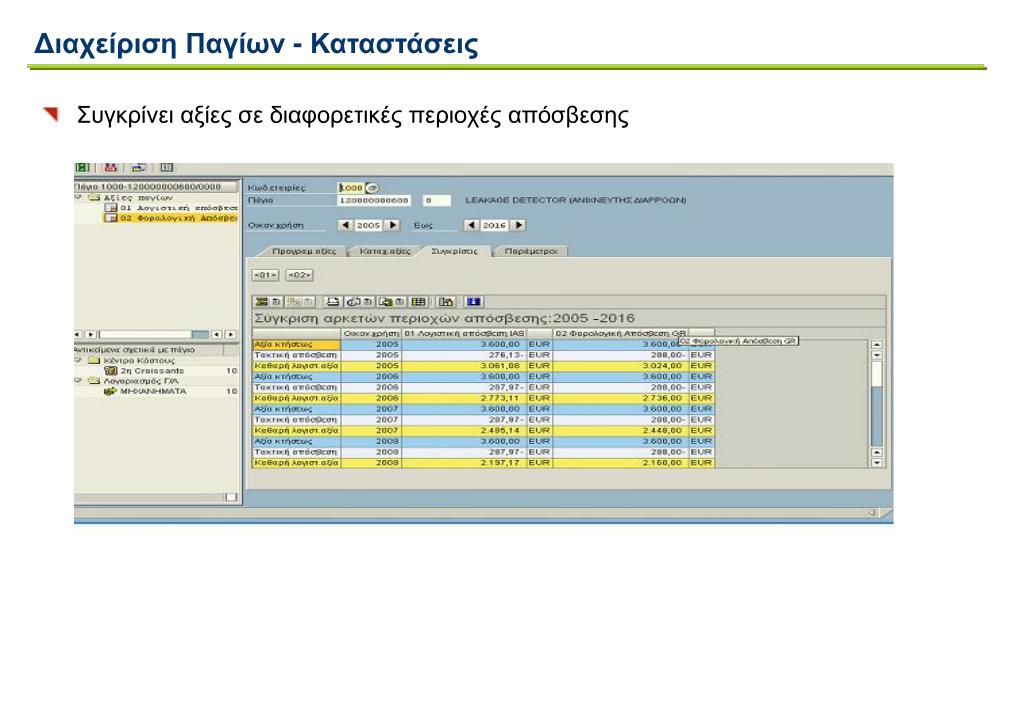
Task: Click the Έως year field 2016
Action: pos(495,225)
